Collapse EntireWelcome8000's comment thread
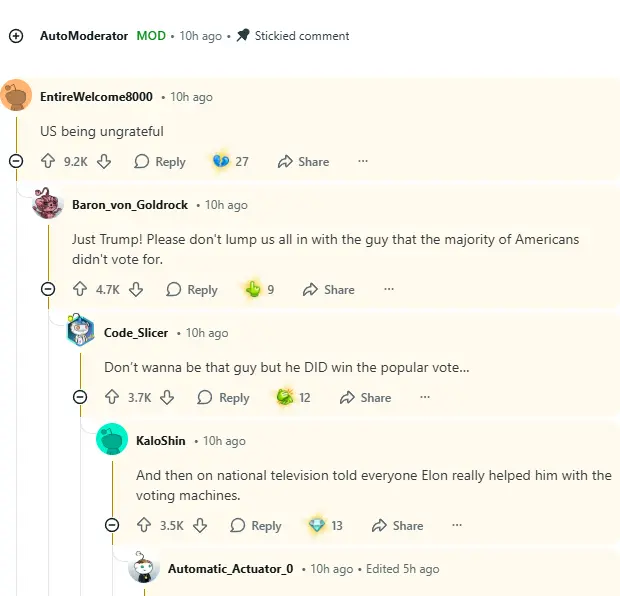The width and height of the screenshot is (620, 596). click(16, 161)
